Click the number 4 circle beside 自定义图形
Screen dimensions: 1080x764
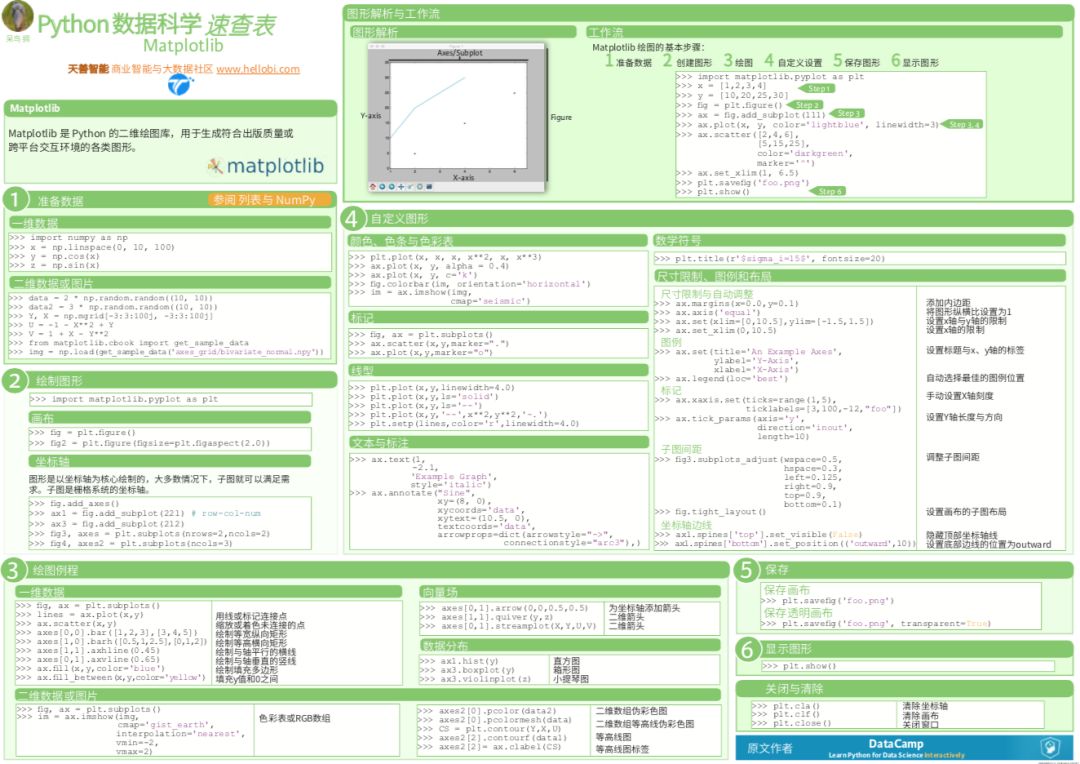pos(353,218)
